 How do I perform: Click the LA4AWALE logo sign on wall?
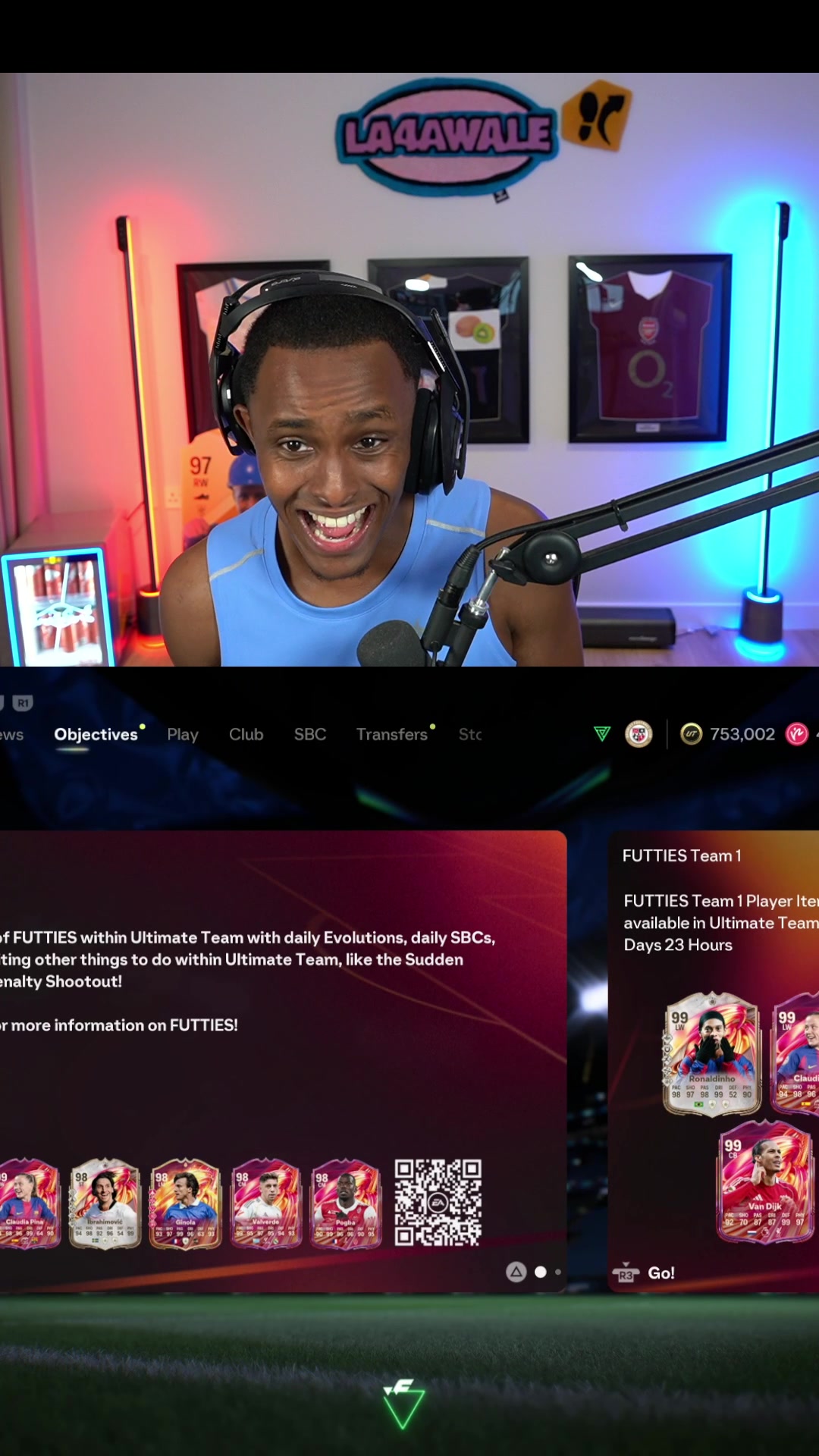click(446, 137)
